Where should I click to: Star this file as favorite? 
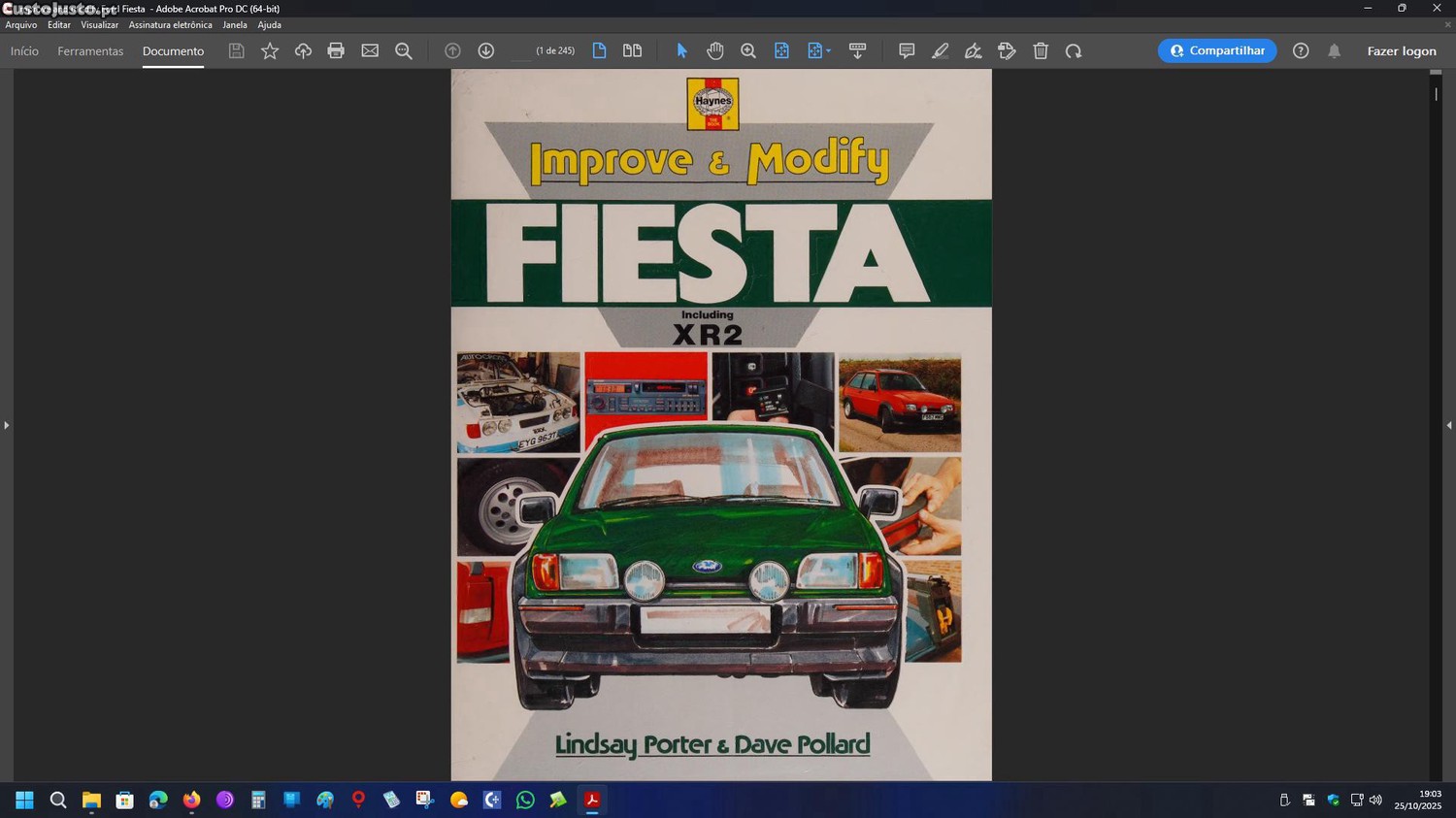click(x=270, y=50)
